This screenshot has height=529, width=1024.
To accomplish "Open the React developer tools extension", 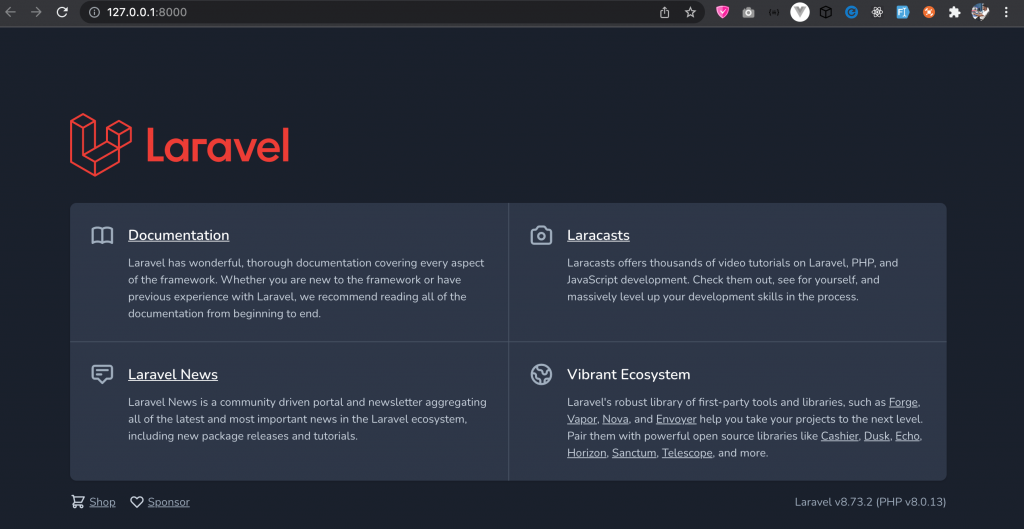I will 877,12.
